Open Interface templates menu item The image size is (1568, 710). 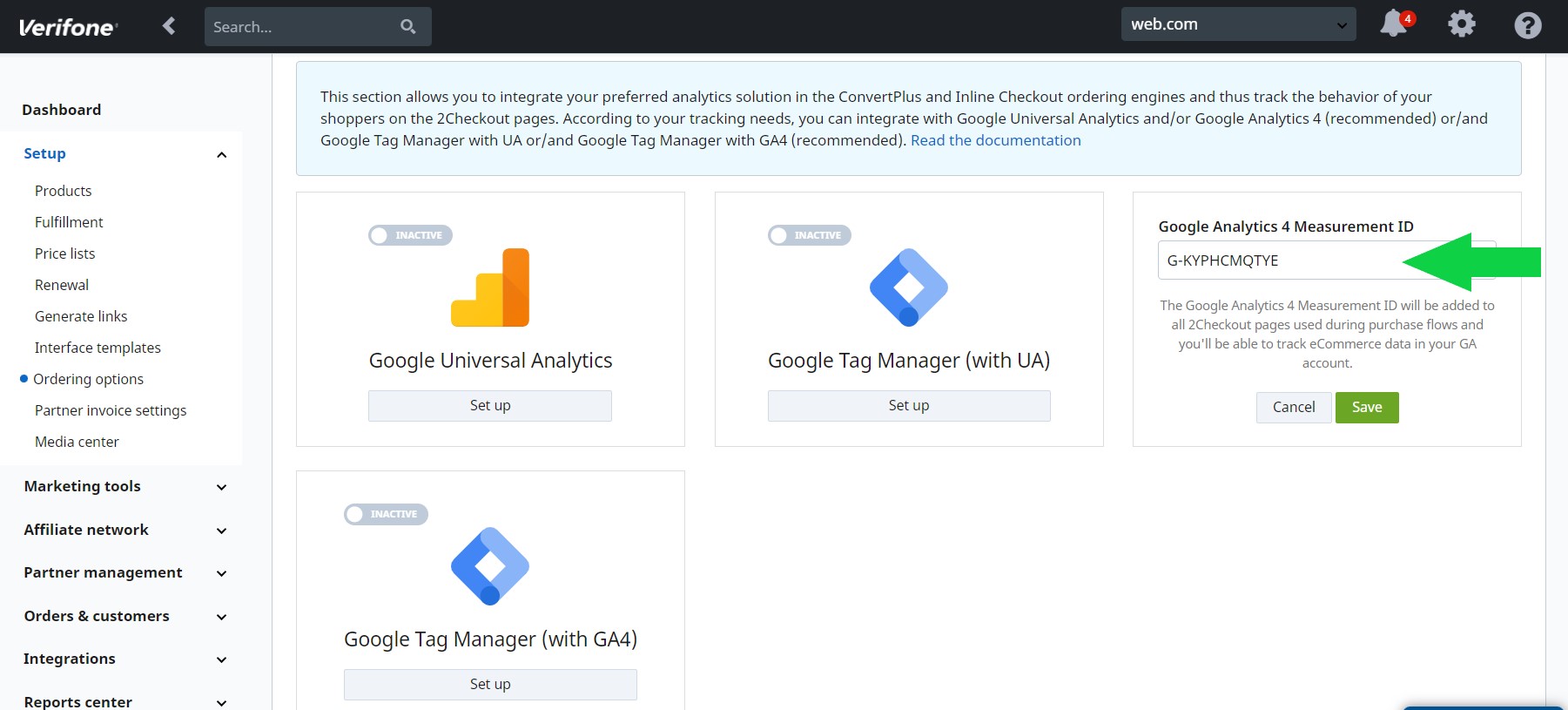[x=98, y=348]
